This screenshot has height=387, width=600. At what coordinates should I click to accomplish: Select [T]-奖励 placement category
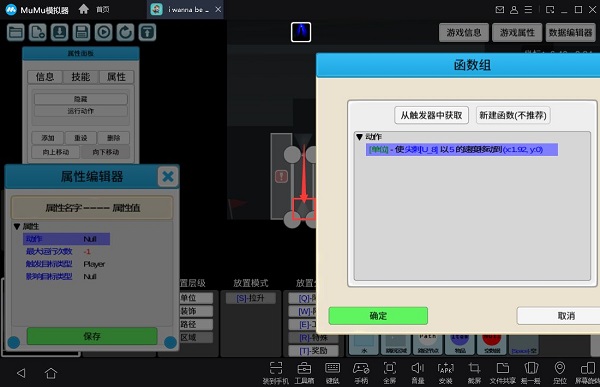click(x=313, y=351)
